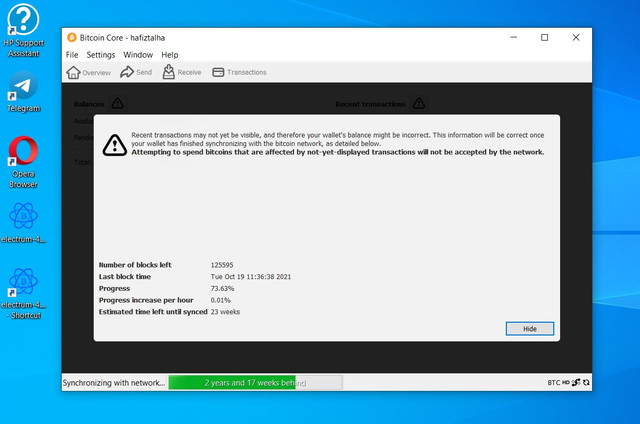
Task: Click the blocks left value 125595
Action: (222, 265)
